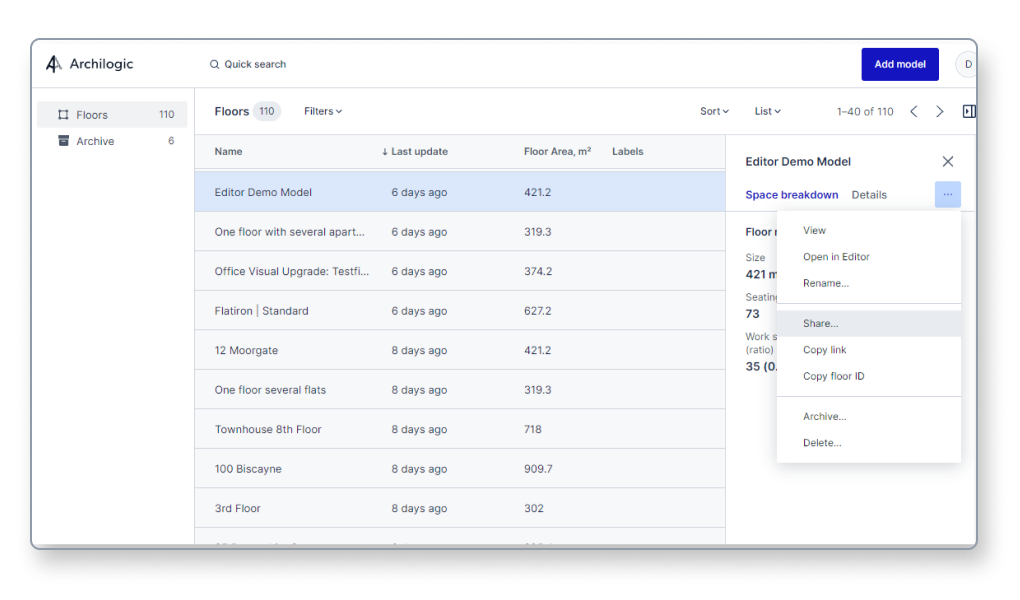
Task: Open the Filters dropdown
Action: pos(322,111)
